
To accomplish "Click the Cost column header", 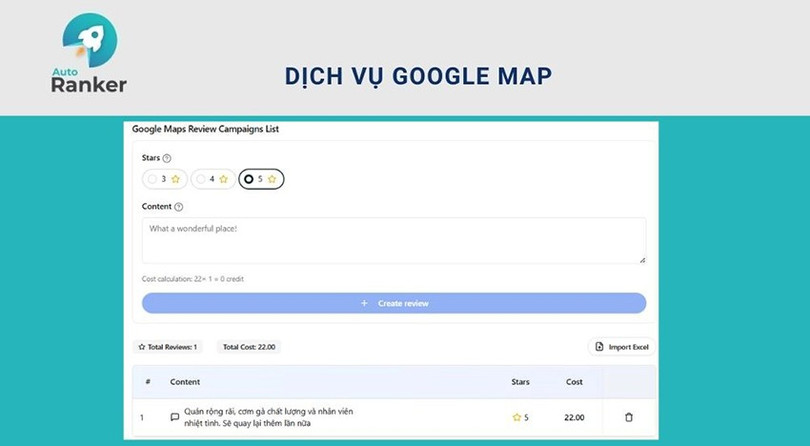I will click(x=574, y=382).
